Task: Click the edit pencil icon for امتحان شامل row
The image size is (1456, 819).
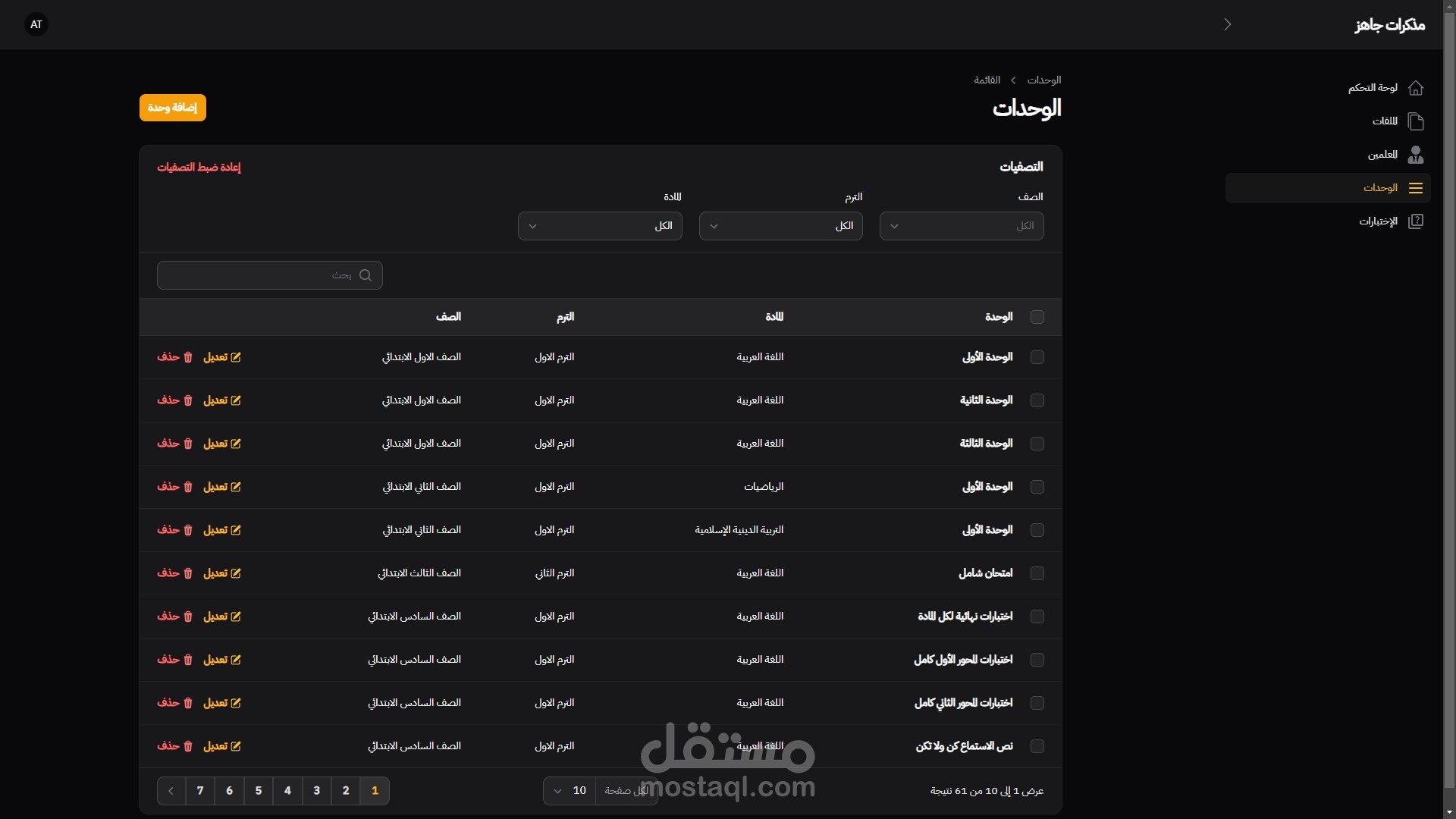Action: click(236, 573)
